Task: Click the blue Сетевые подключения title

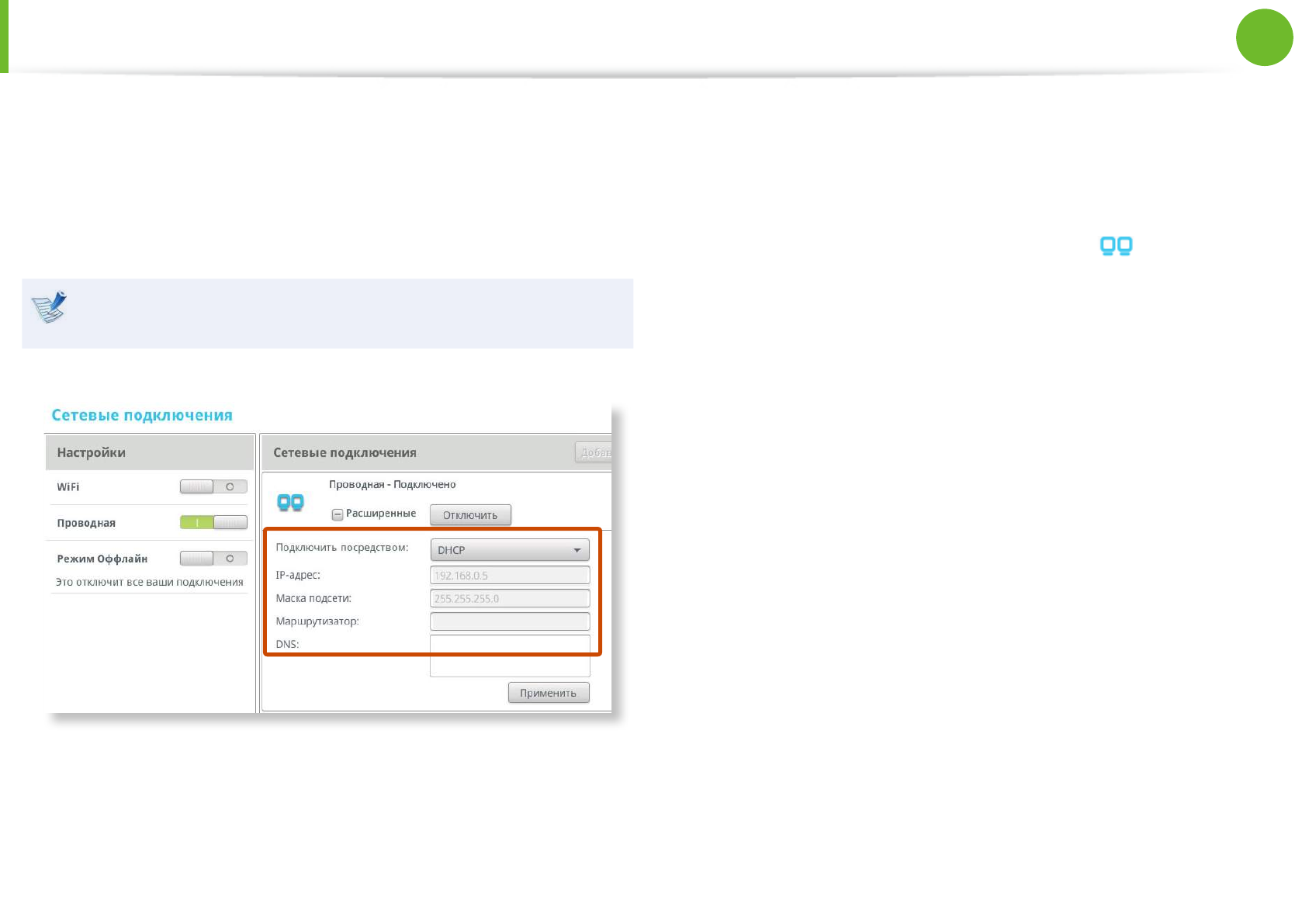Action: [142, 415]
